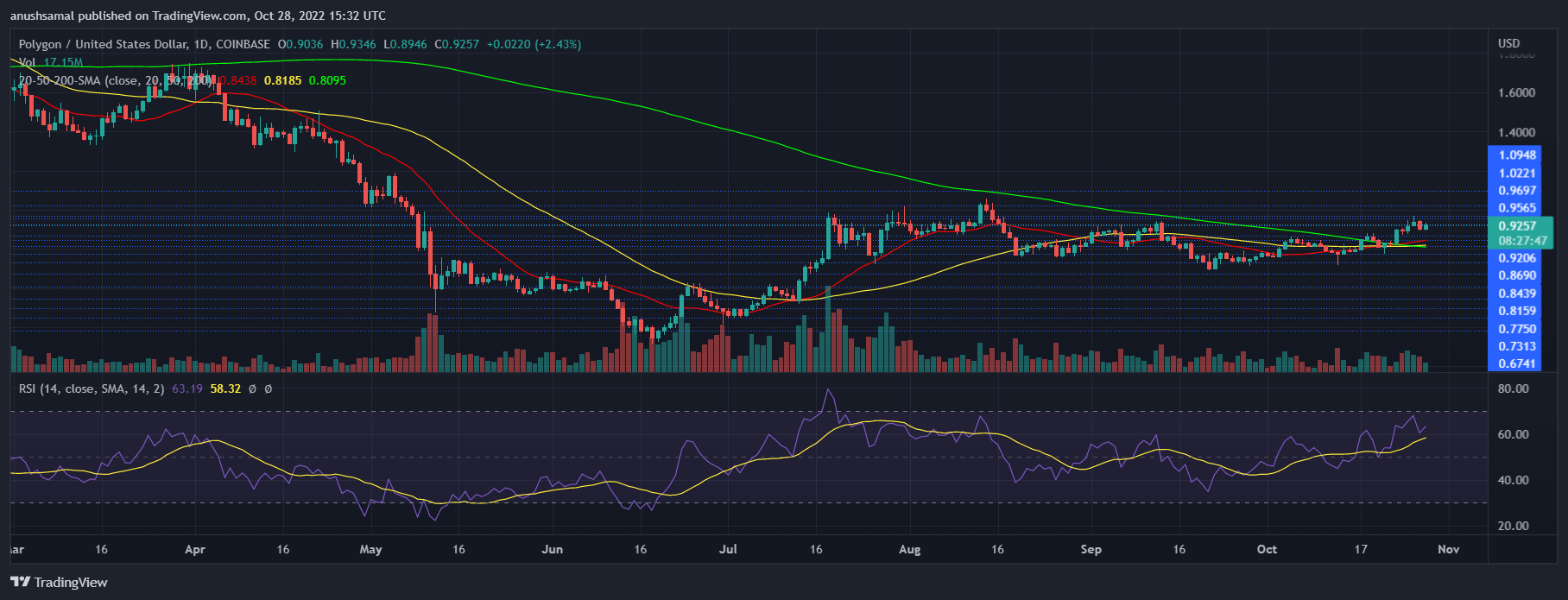Click the Jul label on the time axis

[728, 550]
